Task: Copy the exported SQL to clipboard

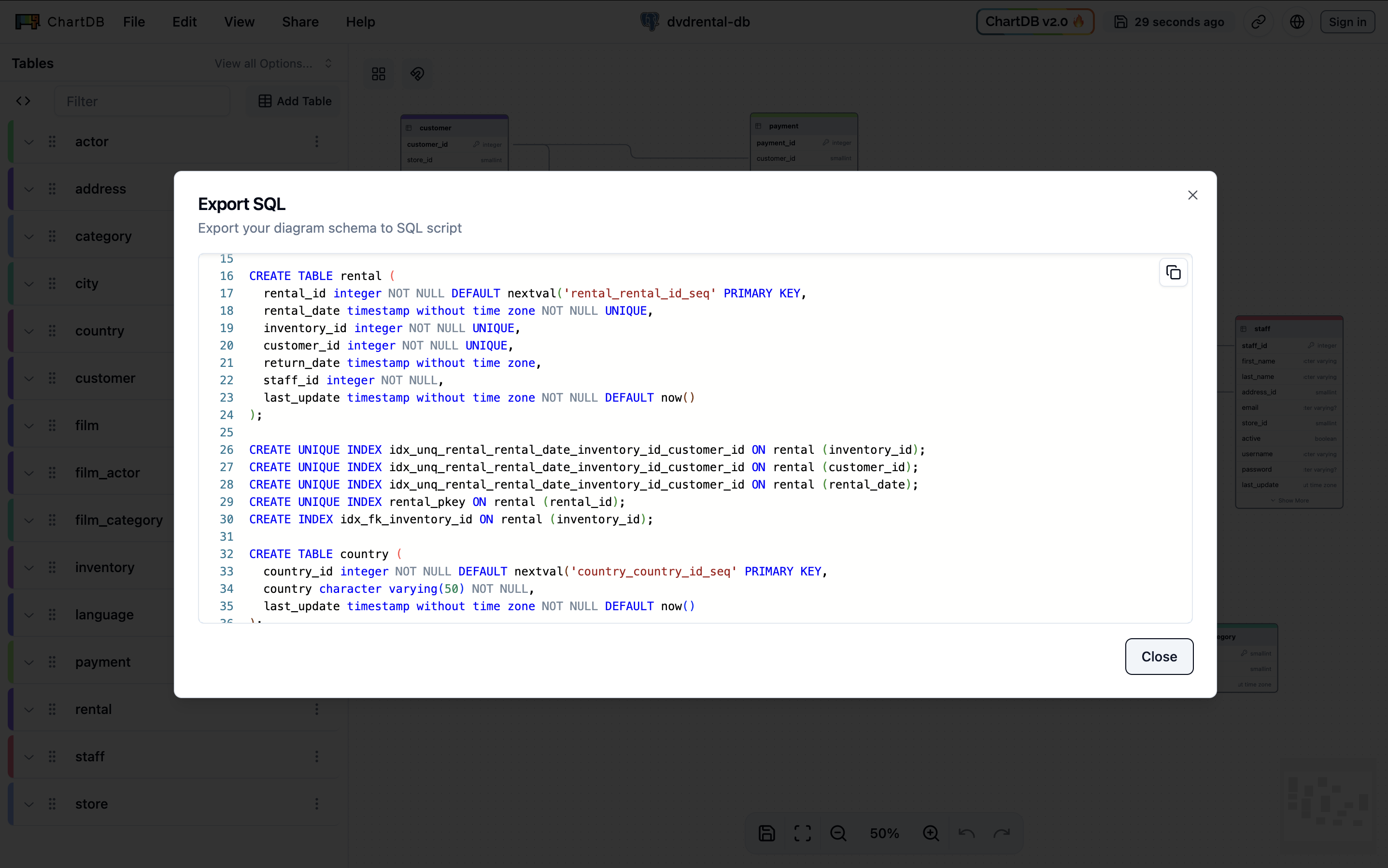Action: click(x=1173, y=273)
